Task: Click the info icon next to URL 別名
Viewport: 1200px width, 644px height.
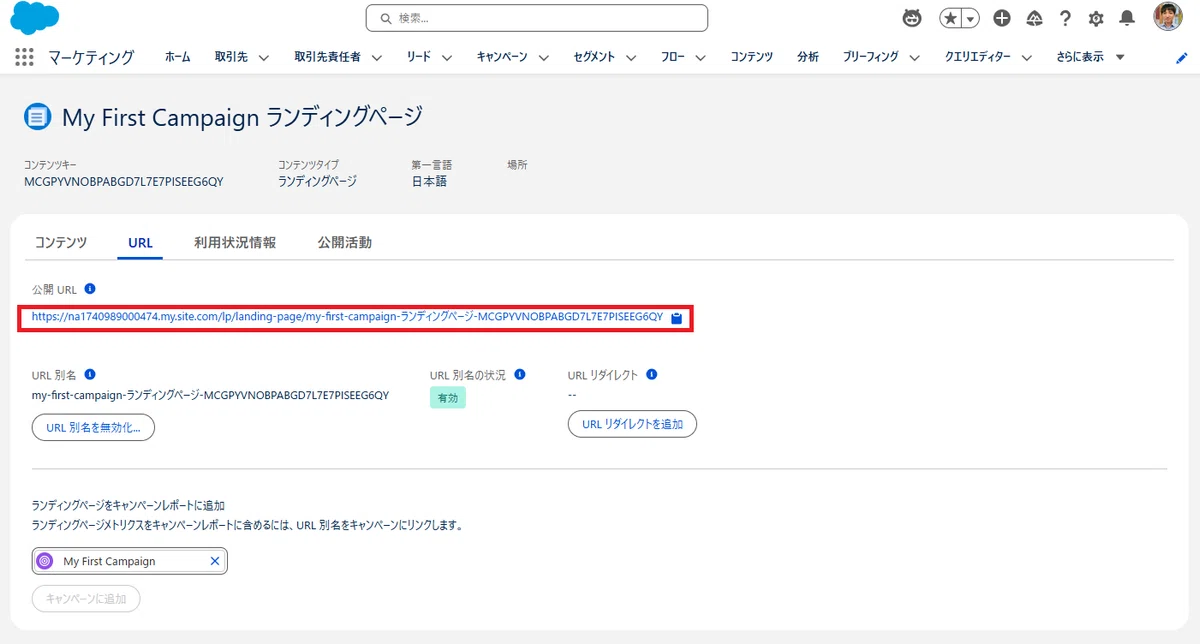Action: tap(90, 375)
